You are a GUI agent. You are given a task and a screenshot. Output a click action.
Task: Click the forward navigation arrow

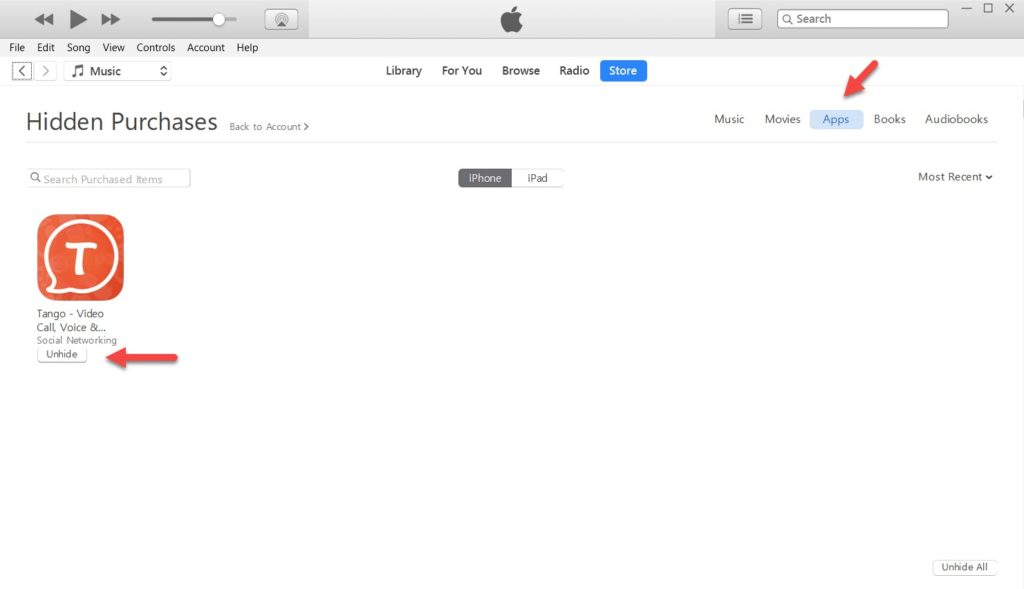[46, 71]
